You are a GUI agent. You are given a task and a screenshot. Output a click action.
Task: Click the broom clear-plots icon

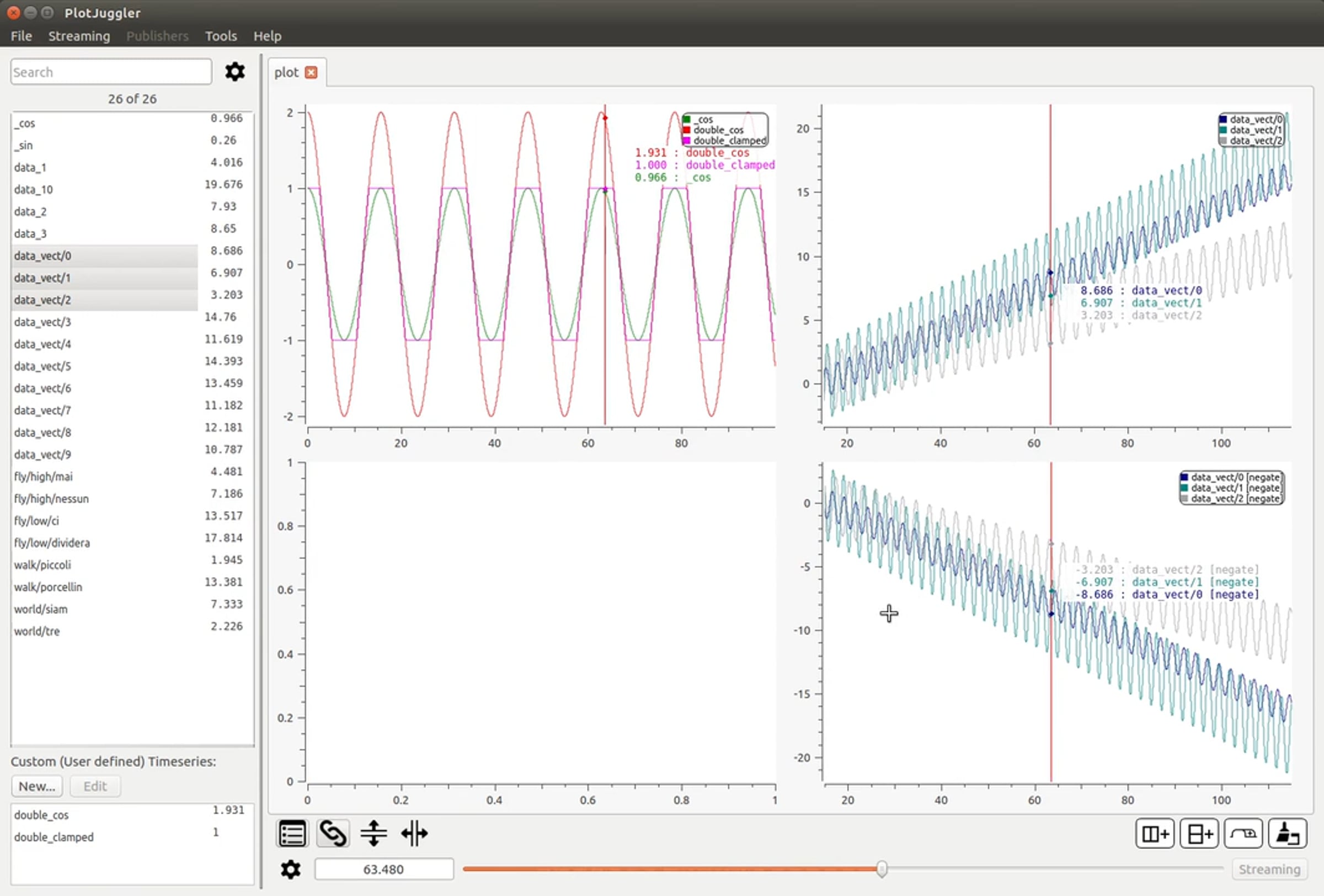point(1288,834)
